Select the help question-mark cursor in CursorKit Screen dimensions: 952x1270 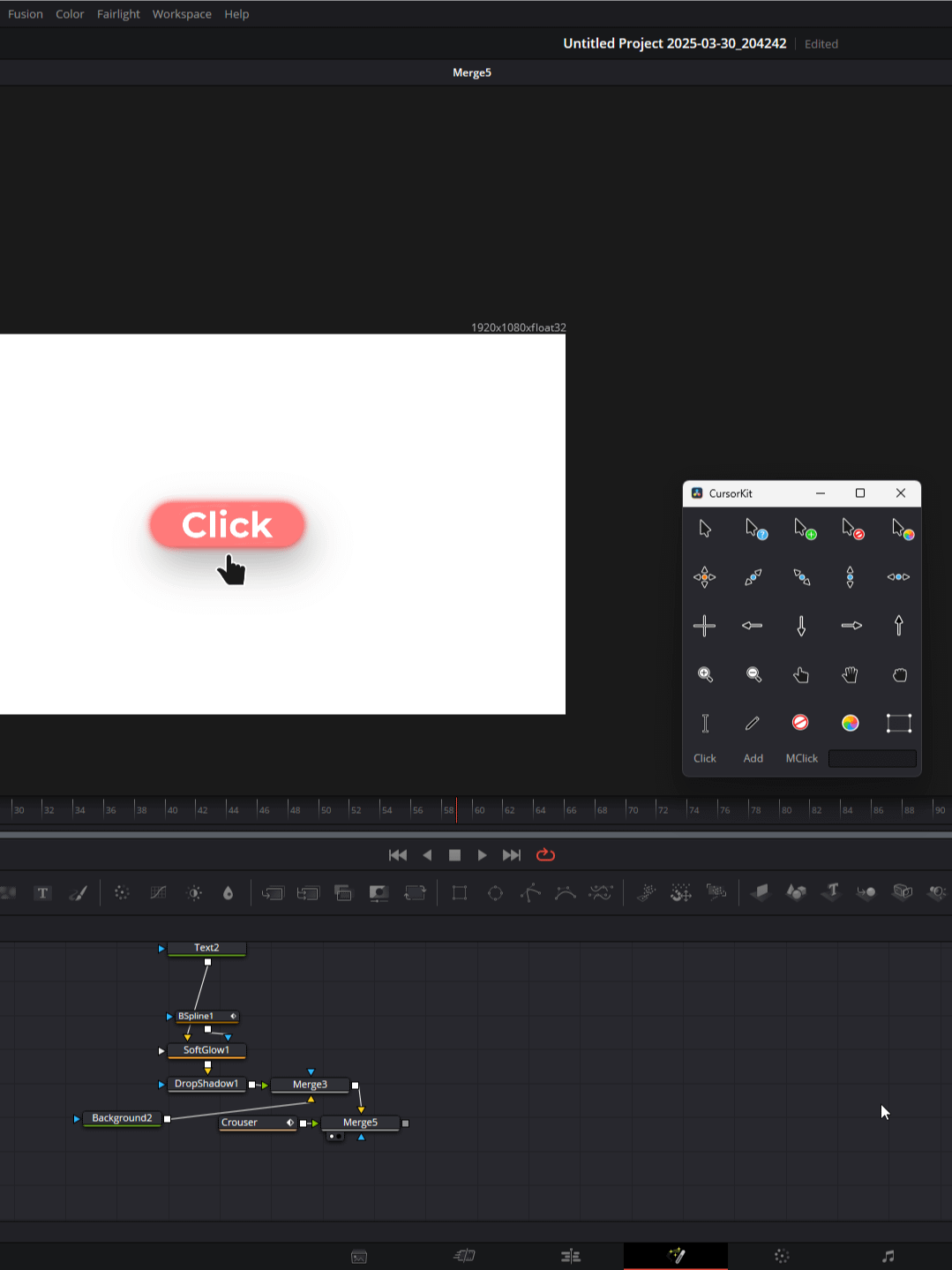(755, 530)
